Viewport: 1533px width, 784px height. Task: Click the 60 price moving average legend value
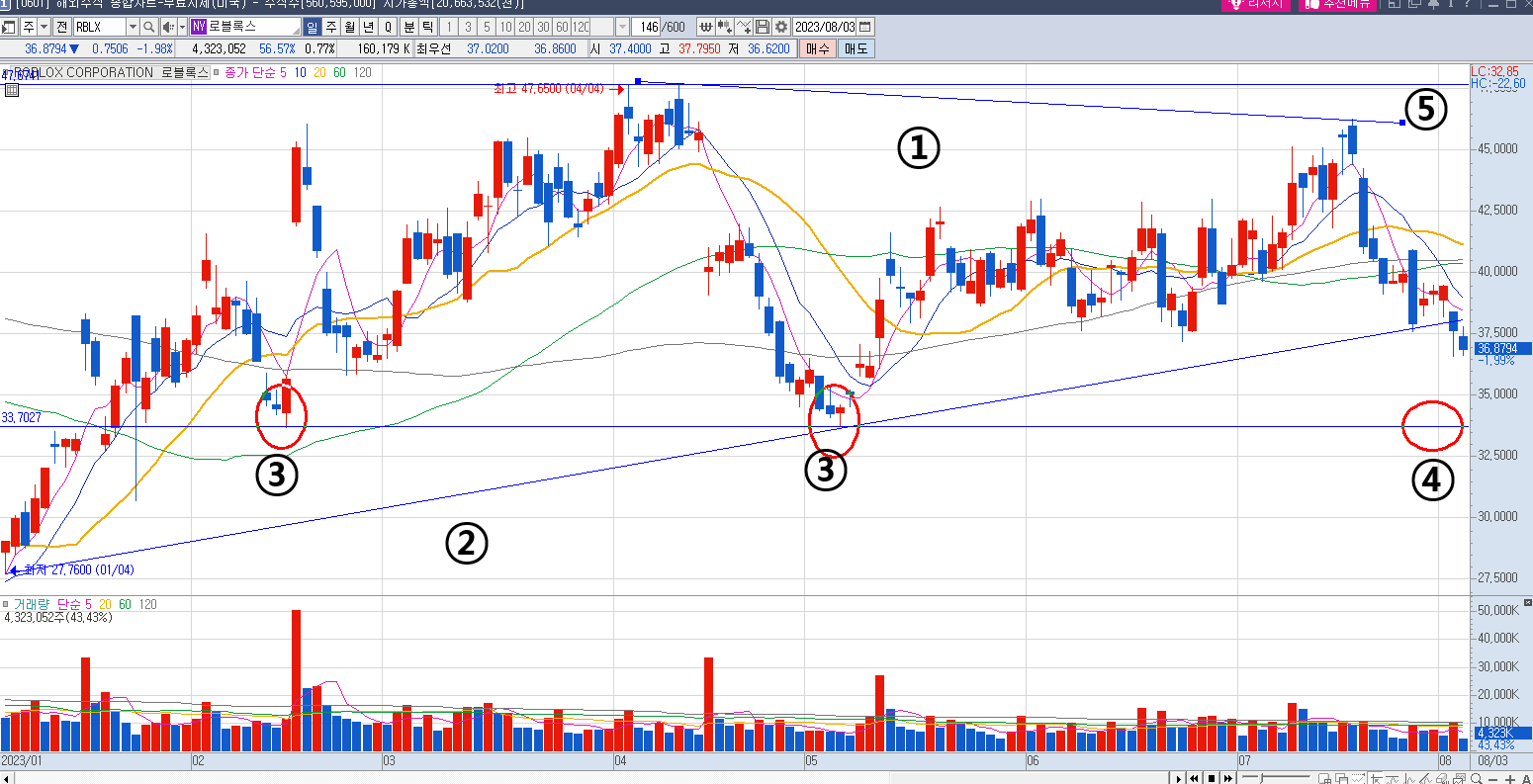(339, 72)
